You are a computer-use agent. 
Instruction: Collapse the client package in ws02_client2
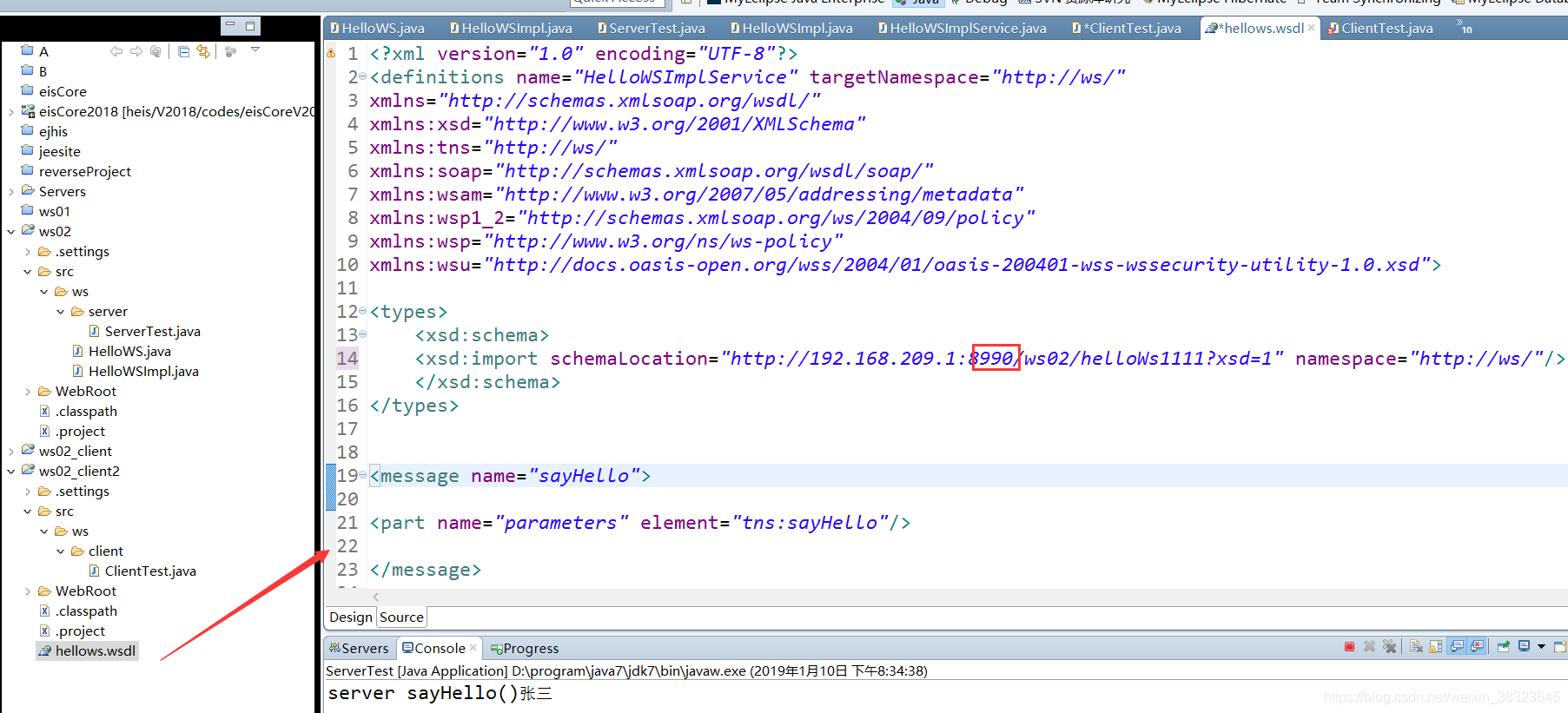tap(61, 551)
